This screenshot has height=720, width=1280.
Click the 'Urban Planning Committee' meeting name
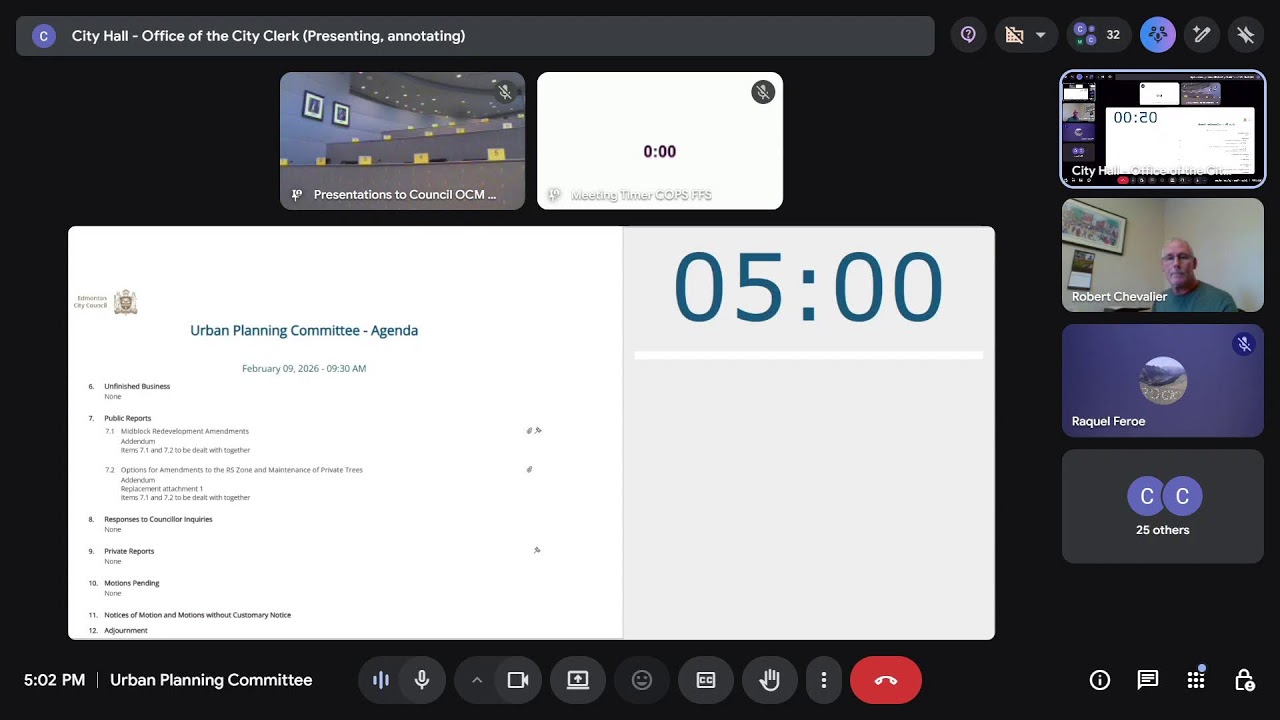pos(211,680)
